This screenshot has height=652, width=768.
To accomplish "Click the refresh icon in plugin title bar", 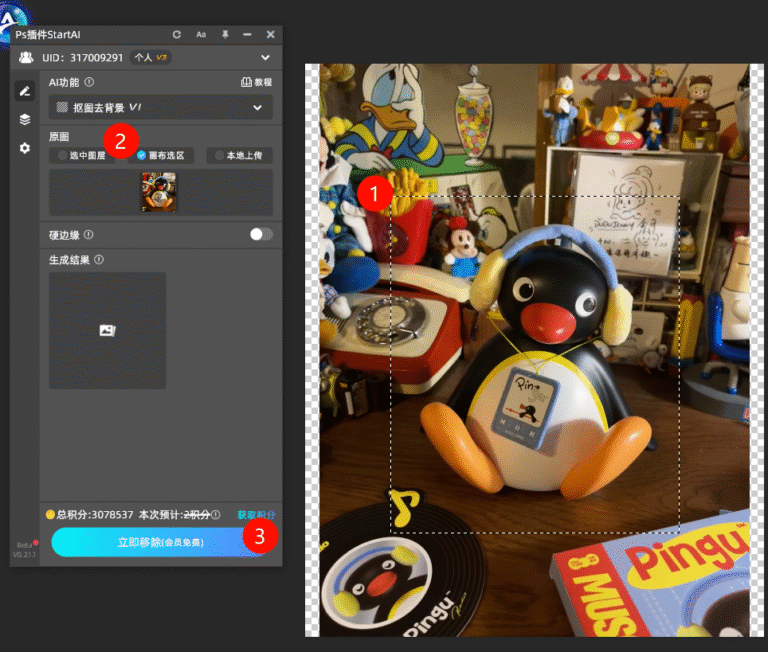I will [177, 35].
